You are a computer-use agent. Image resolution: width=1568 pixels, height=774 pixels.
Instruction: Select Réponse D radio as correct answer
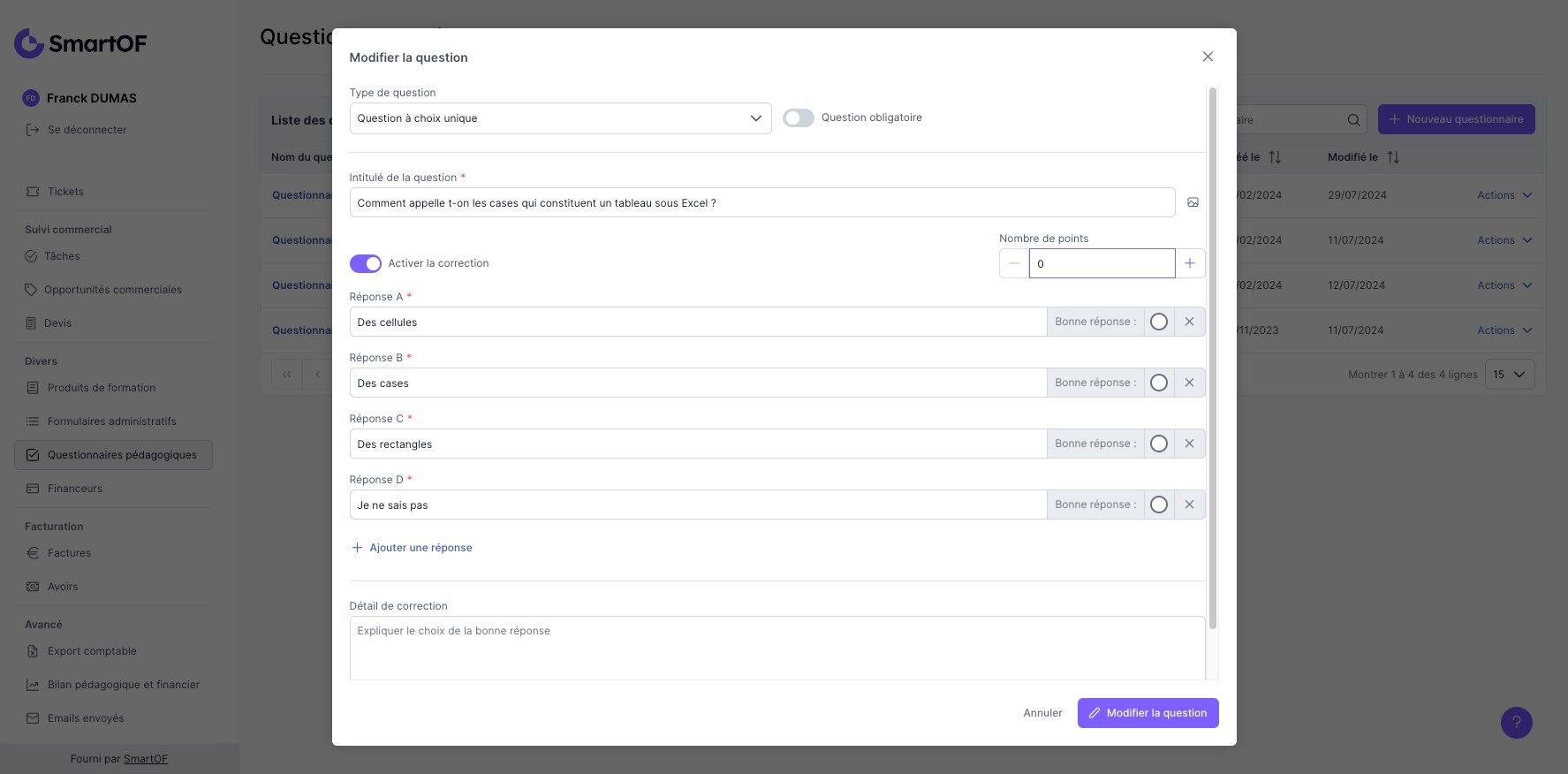(1159, 505)
